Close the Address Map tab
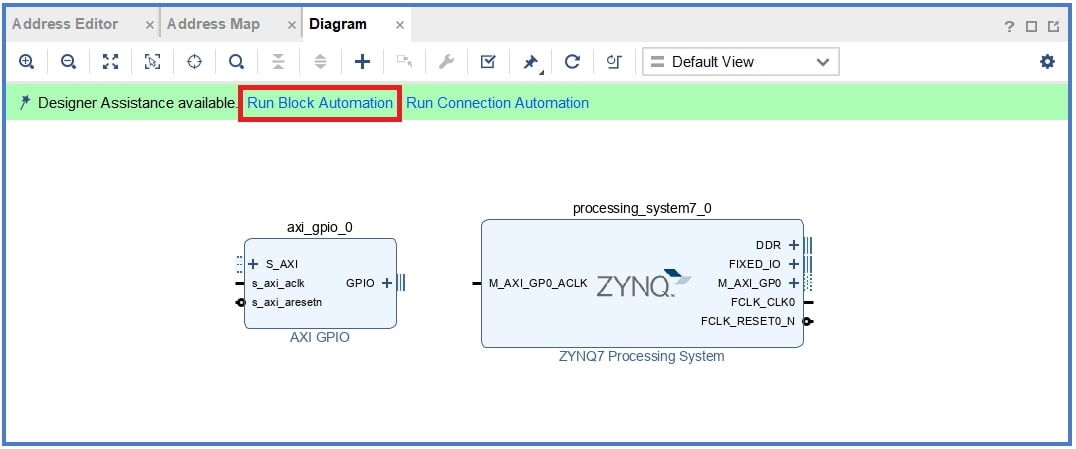Screen dimensions: 1076x449 [x=292, y=25]
